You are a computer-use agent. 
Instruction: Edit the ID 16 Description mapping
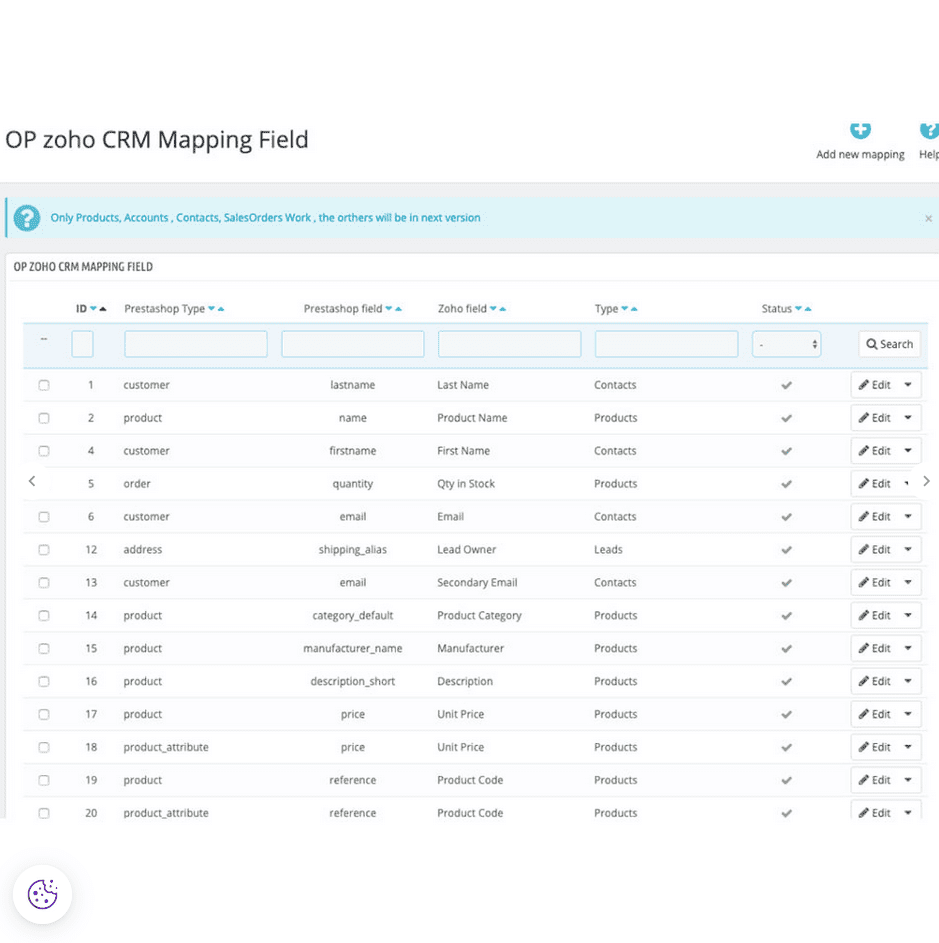click(x=875, y=681)
